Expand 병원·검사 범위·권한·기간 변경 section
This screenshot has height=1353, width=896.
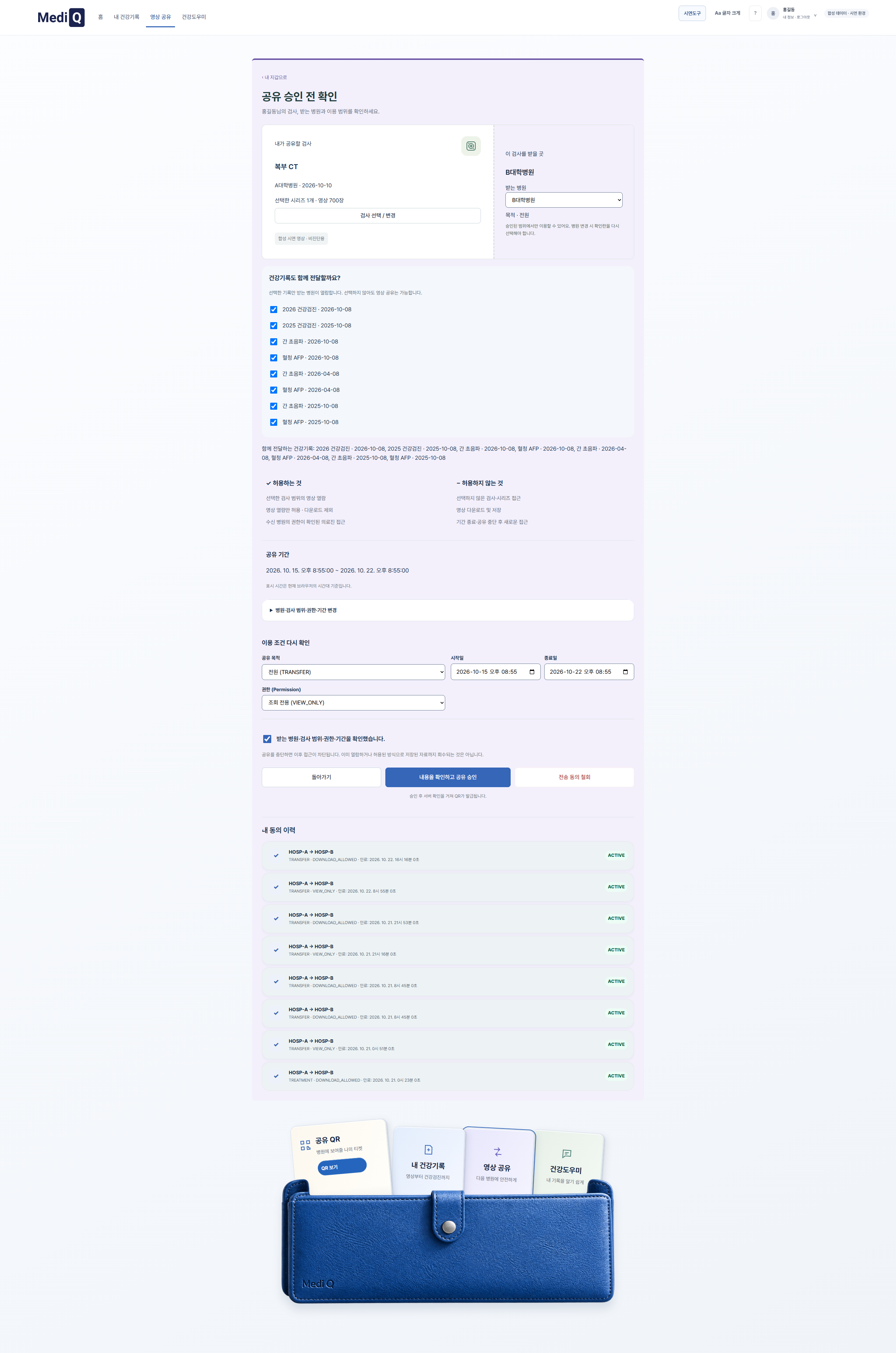(447, 610)
